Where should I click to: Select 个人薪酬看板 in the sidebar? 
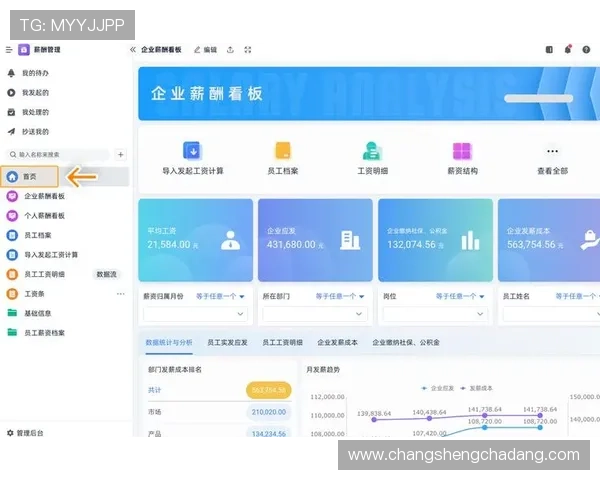44,216
